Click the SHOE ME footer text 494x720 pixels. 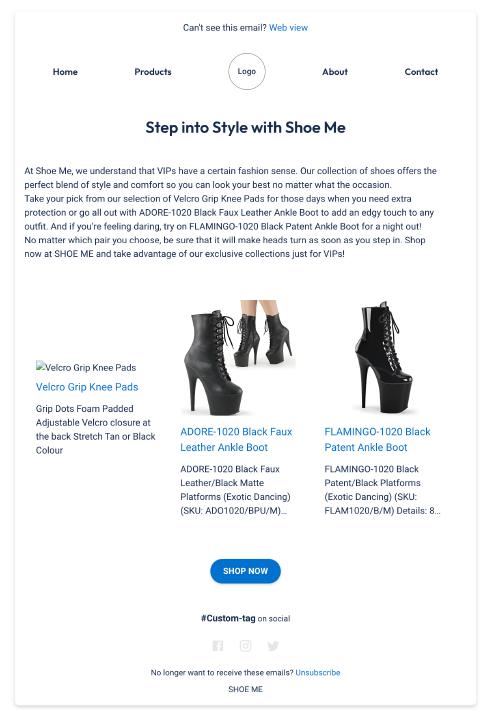(245, 689)
